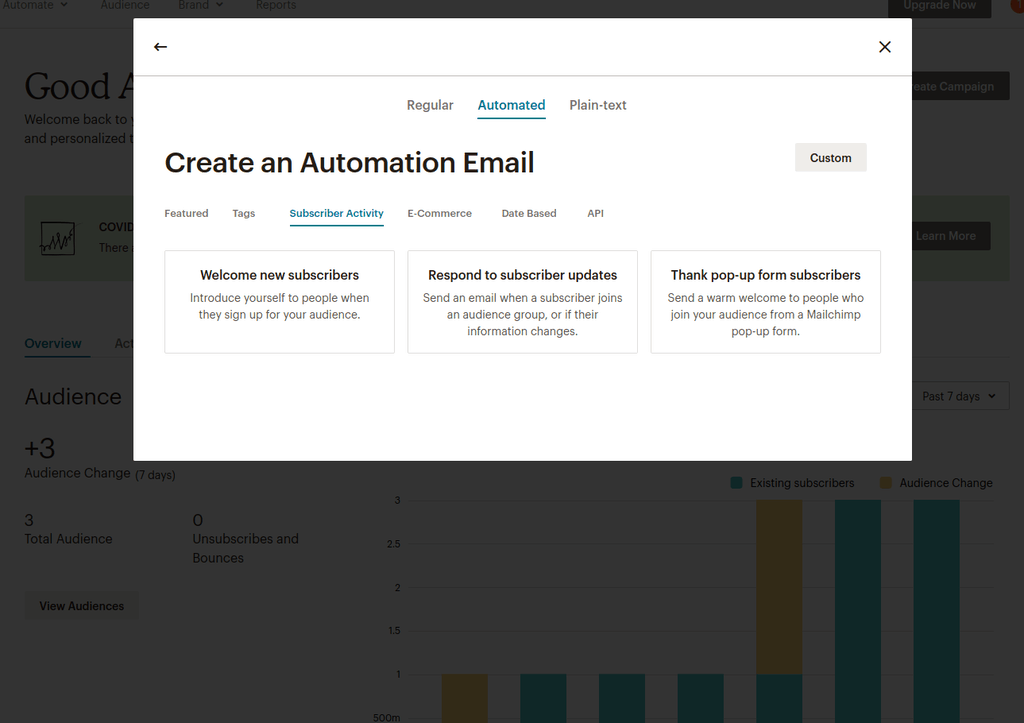Click the Total Audience label
This screenshot has height=723, width=1024.
coord(69,539)
